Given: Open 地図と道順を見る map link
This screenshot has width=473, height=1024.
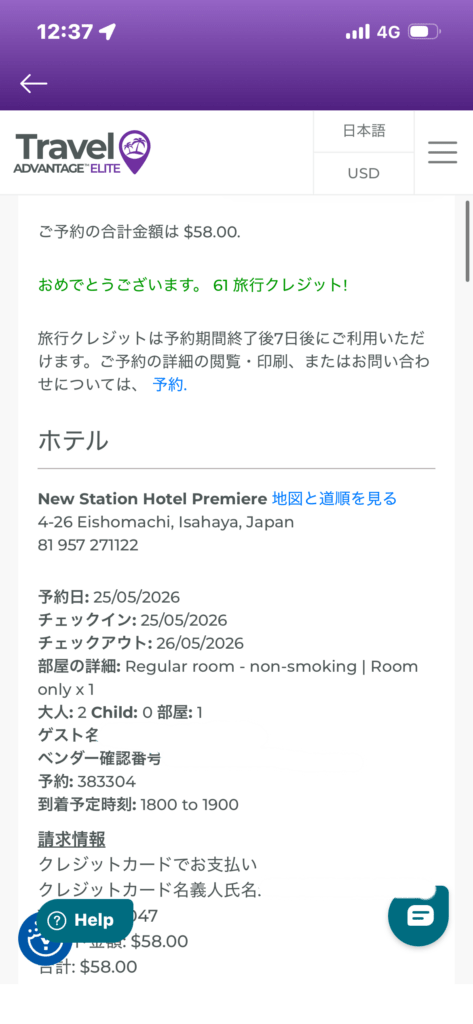Looking at the screenshot, I should tap(334, 499).
